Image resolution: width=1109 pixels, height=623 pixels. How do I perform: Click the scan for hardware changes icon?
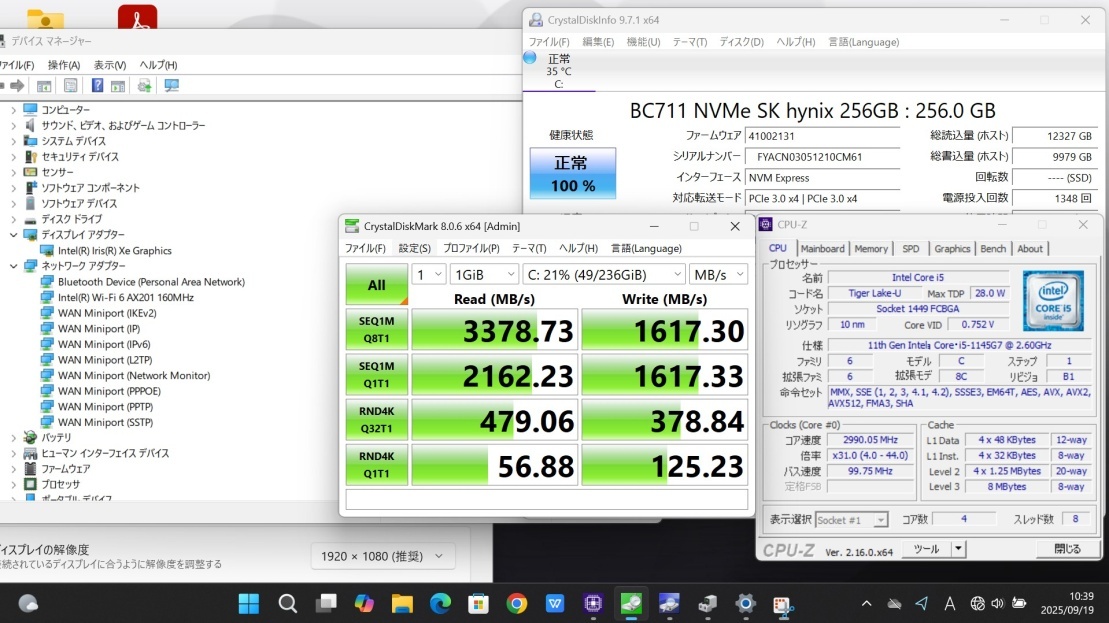coord(171,86)
